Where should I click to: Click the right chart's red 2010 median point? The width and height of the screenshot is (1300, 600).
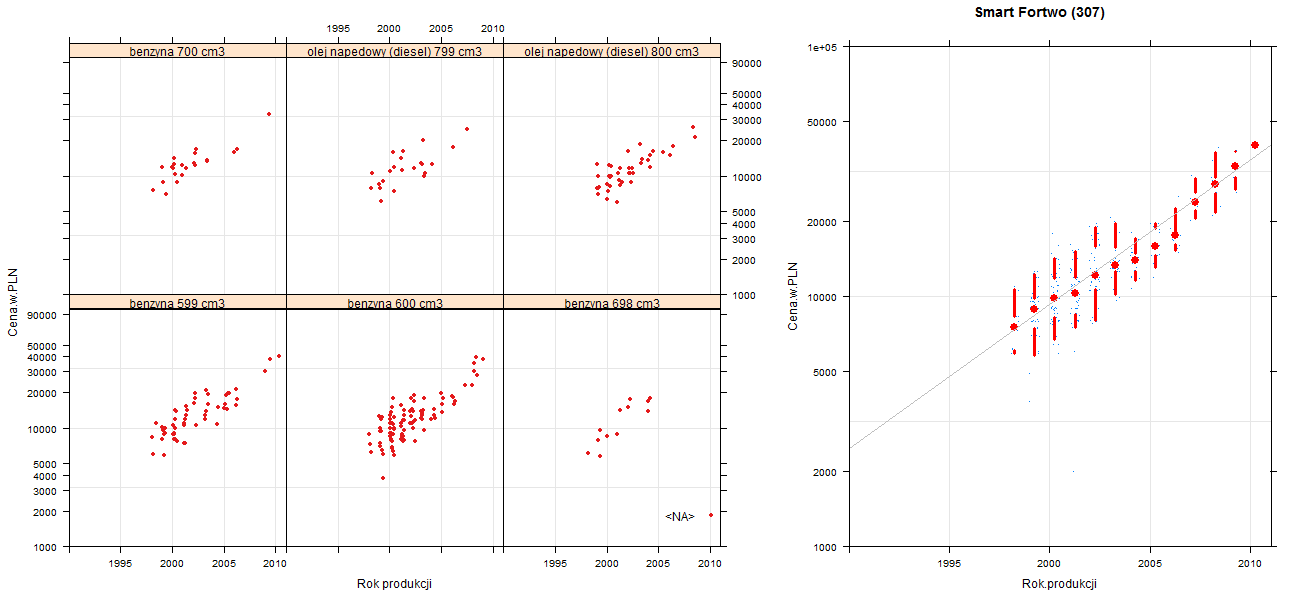1255,145
